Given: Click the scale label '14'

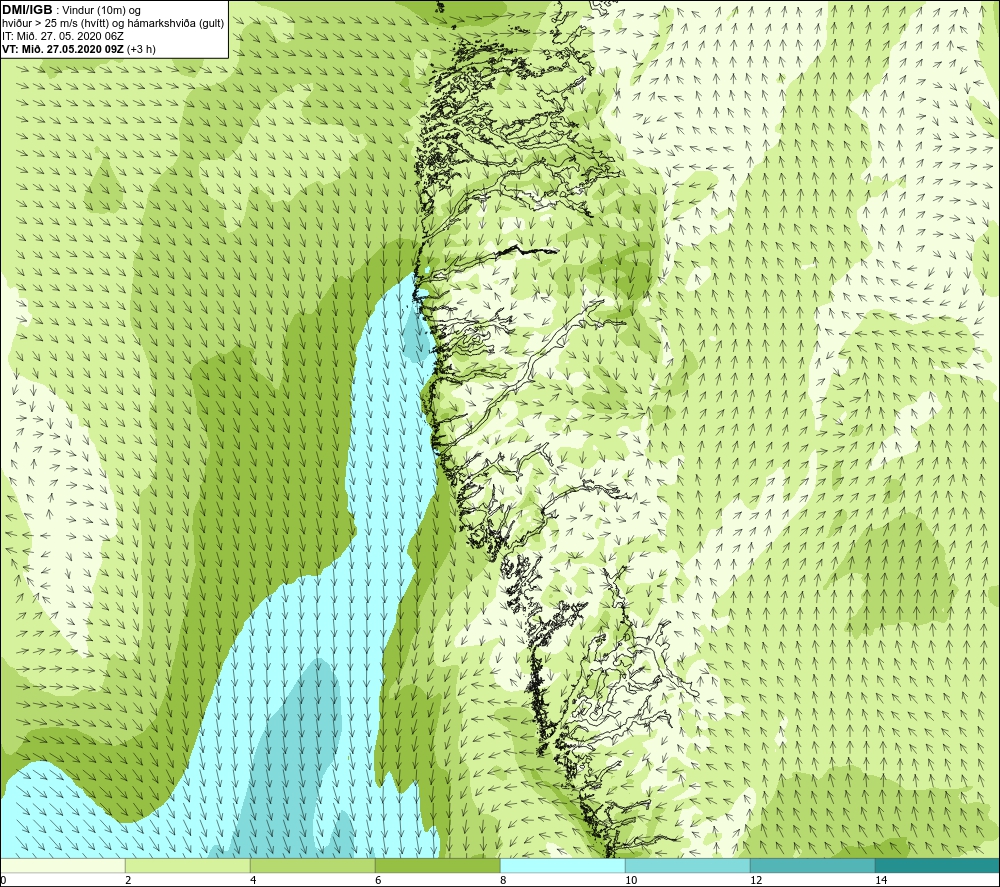Looking at the screenshot, I should (881, 880).
